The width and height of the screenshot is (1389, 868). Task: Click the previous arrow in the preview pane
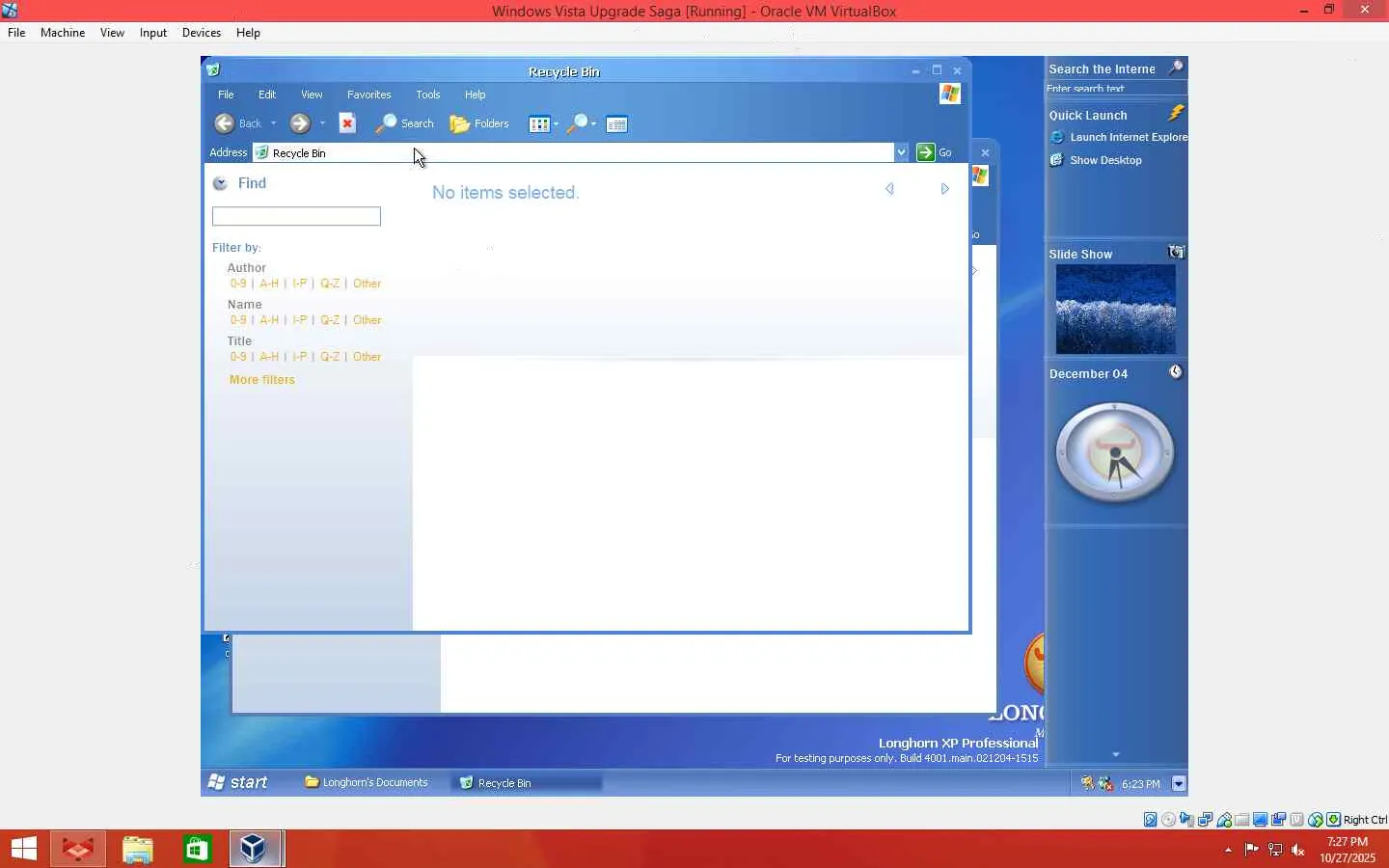(890, 189)
